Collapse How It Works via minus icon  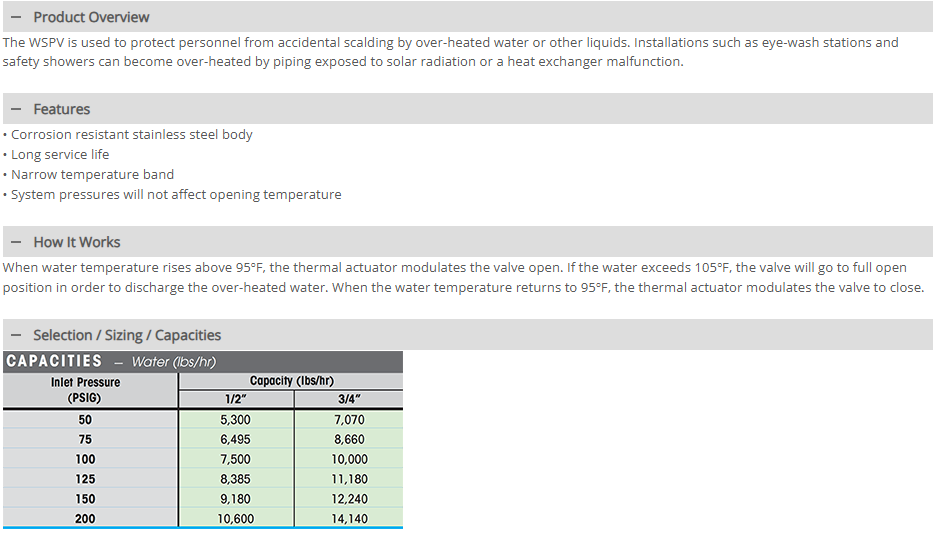click(16, 242)
